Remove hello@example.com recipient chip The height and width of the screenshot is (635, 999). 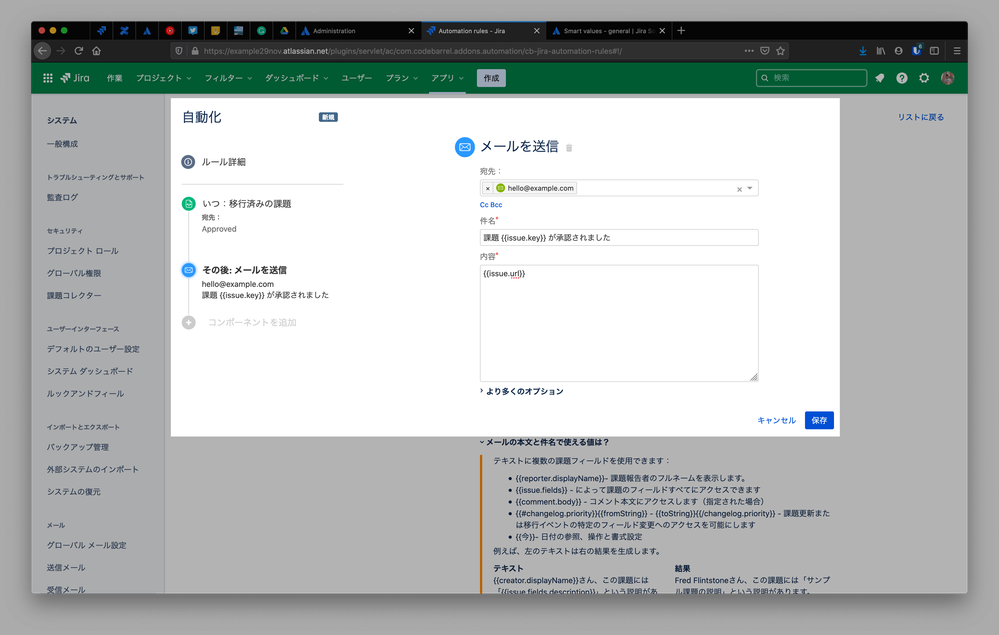click(487, 189)
